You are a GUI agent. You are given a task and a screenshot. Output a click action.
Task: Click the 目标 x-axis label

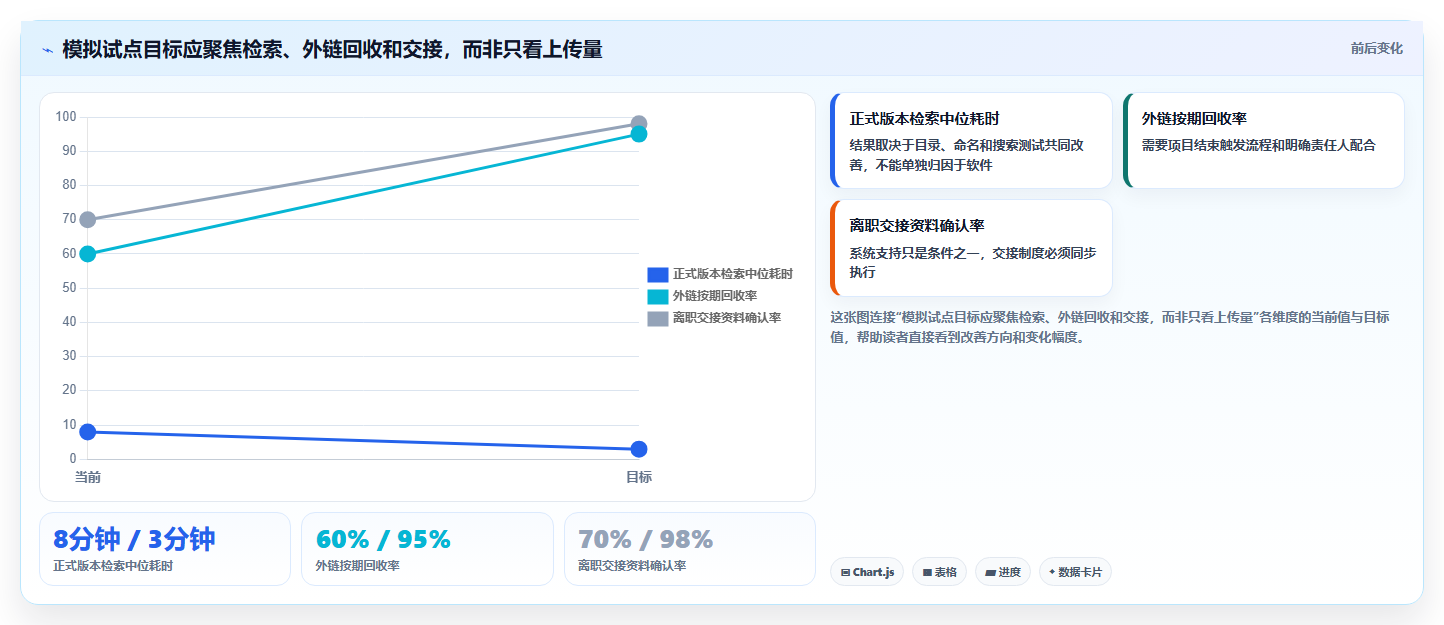point(639,477)
